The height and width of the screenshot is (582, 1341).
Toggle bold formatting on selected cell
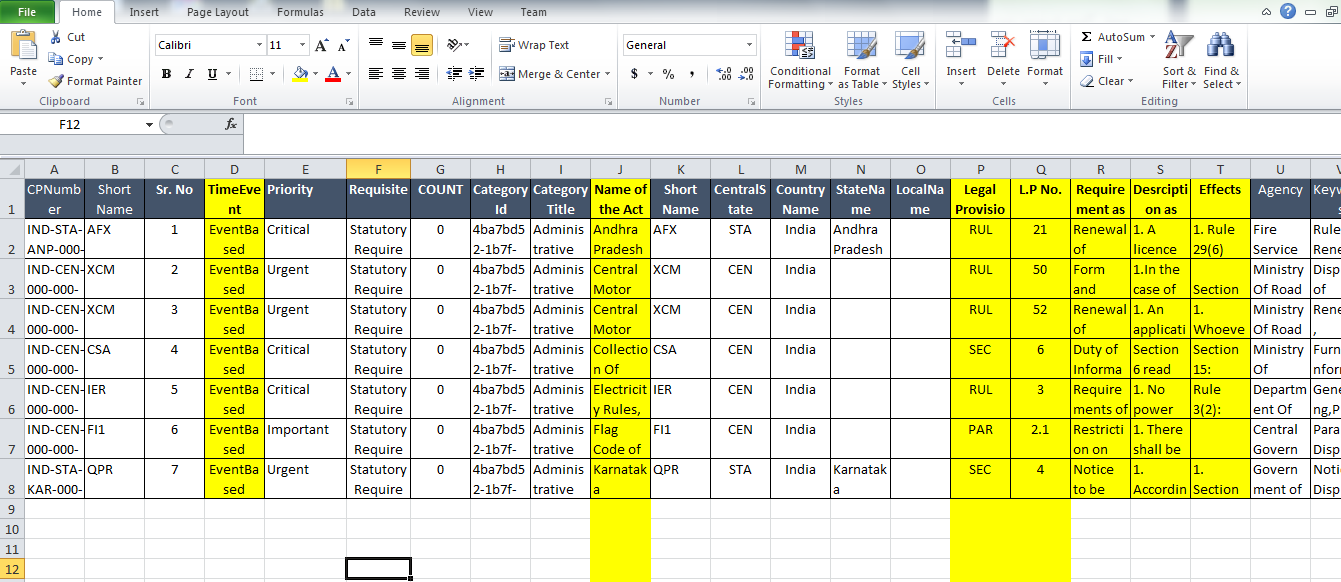165,75
